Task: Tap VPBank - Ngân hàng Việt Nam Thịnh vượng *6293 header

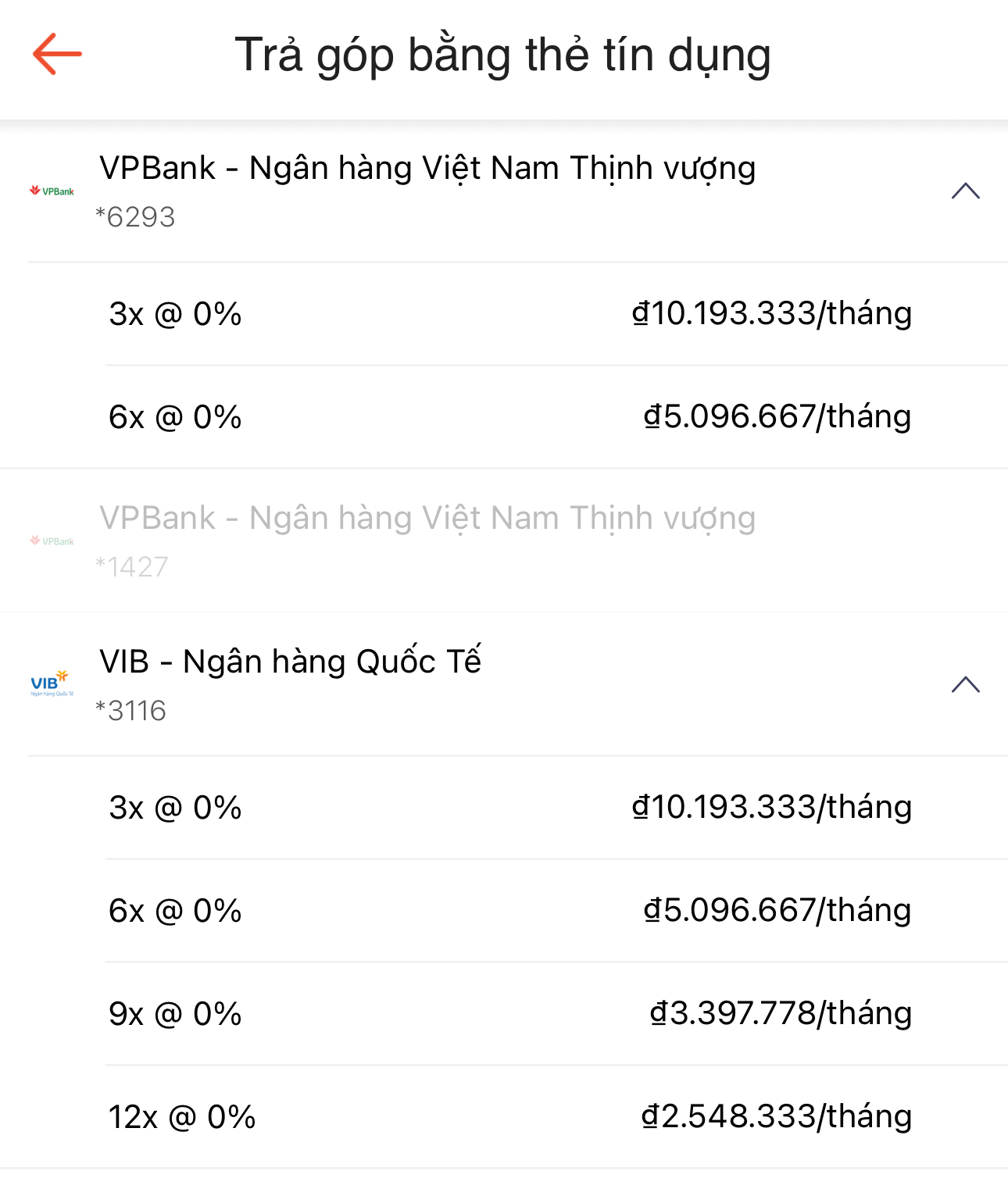Action: (504, 191)
